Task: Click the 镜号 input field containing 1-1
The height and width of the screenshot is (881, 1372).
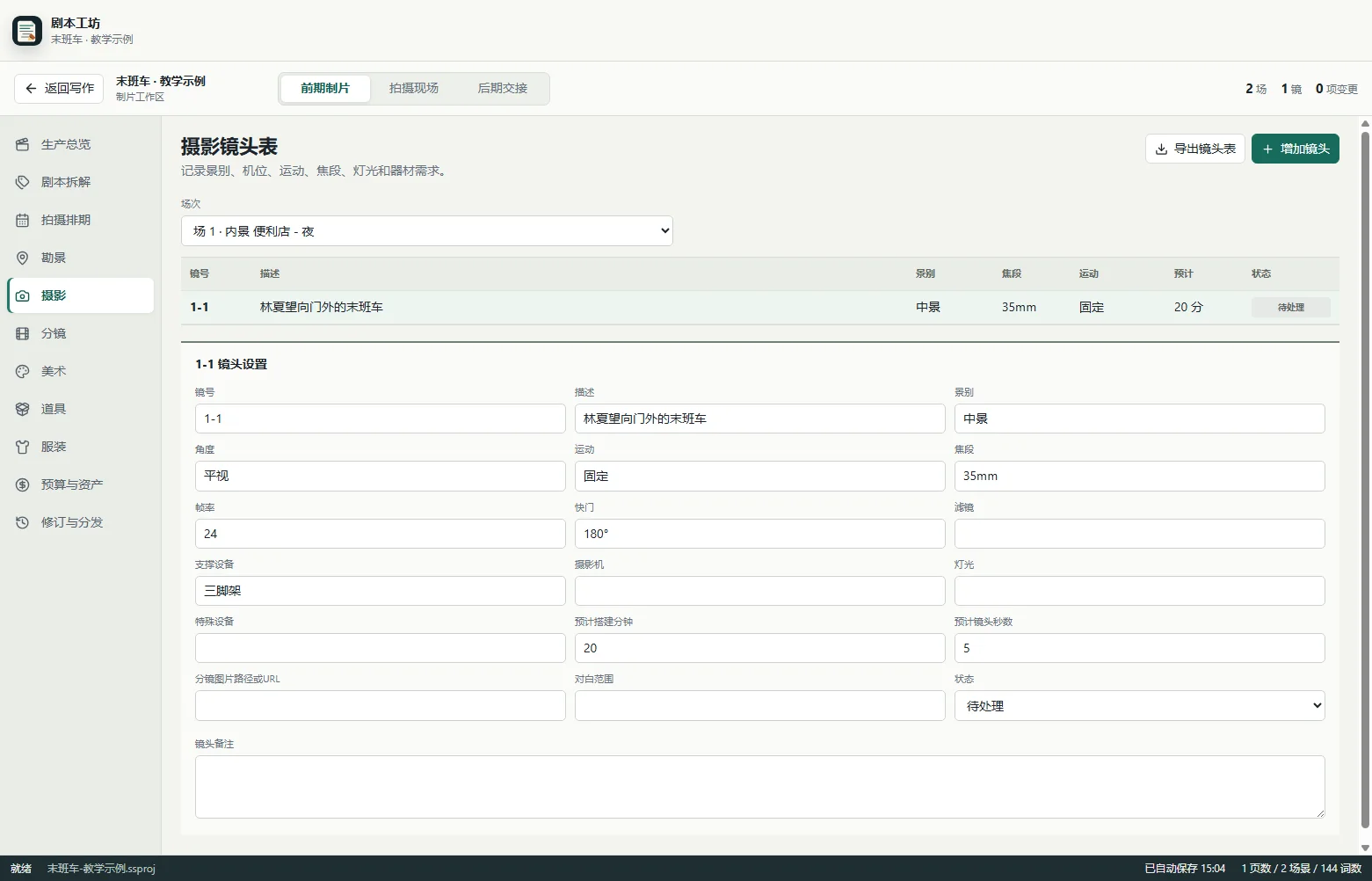Action: click(381, 419)
